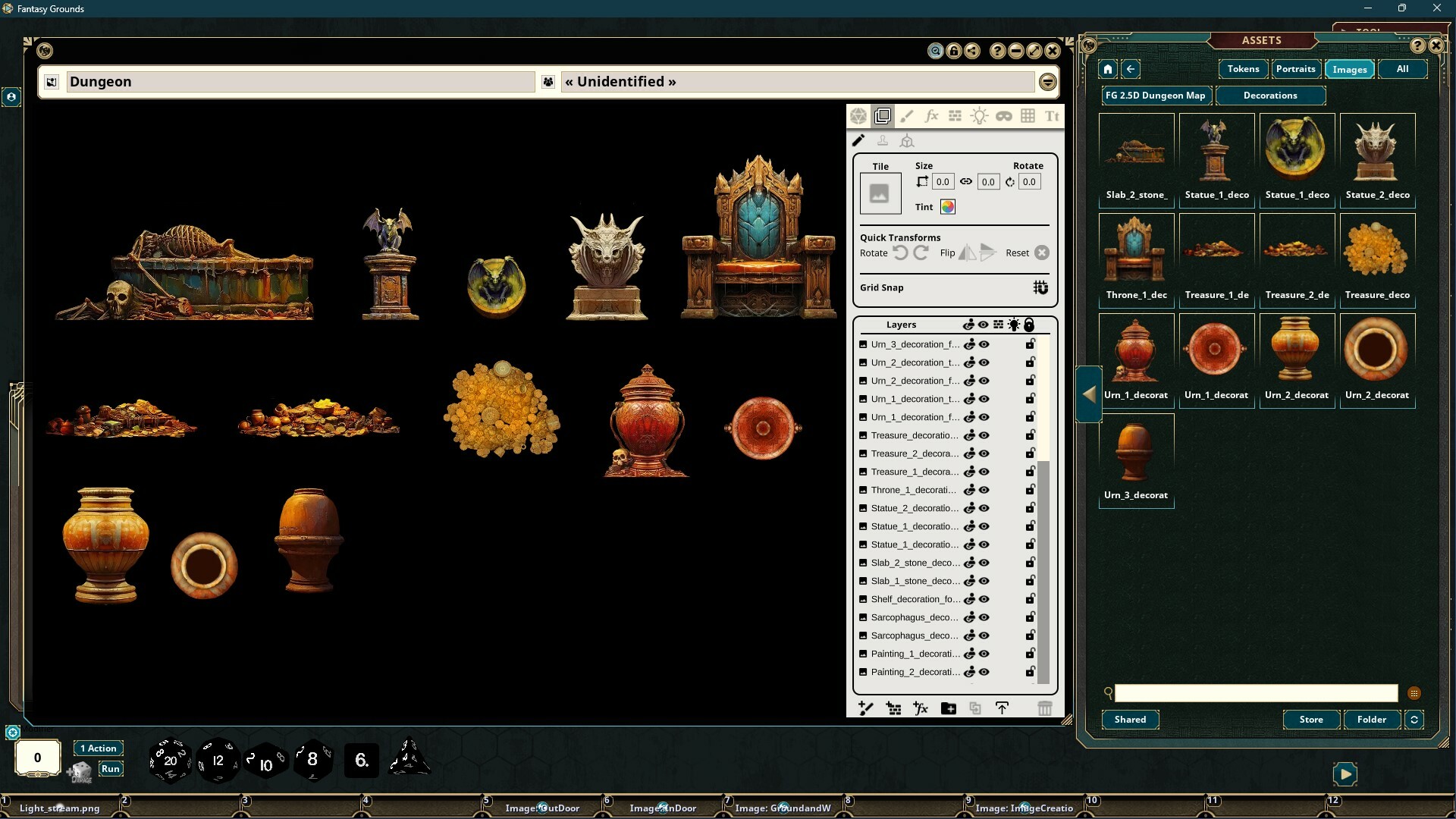Image resolution: width=1456 pixels, height=819 pixels.
Task: Open the Dungeon image menu dropdown
Action: point(1047,82)
